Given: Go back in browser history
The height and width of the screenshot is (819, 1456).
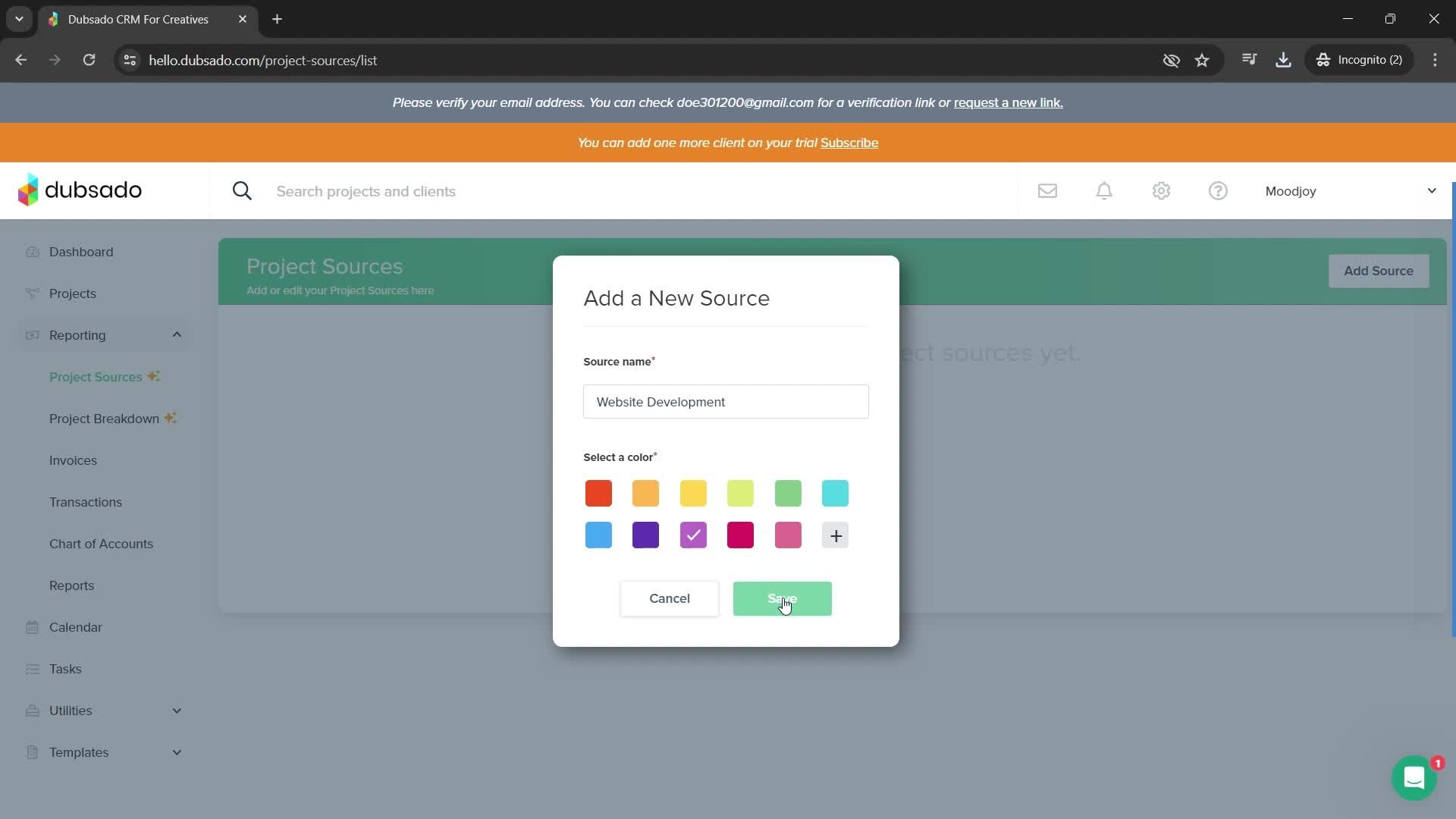Looking at the screenshot, I should point(20,60).
